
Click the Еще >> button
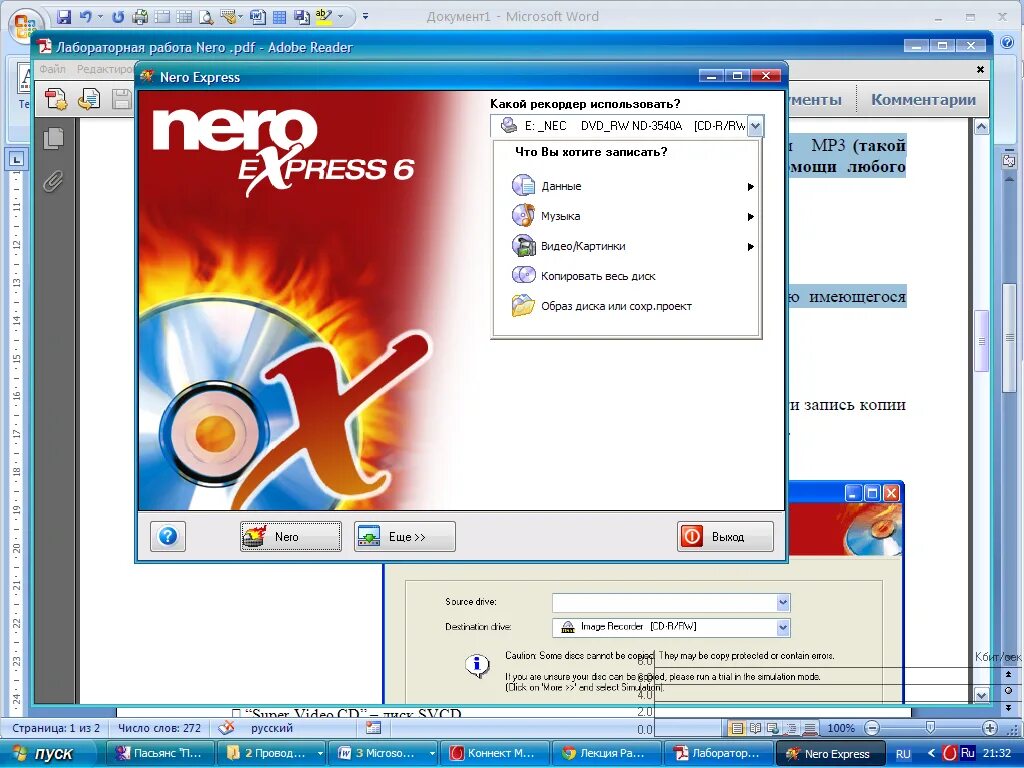pos(405,536)
